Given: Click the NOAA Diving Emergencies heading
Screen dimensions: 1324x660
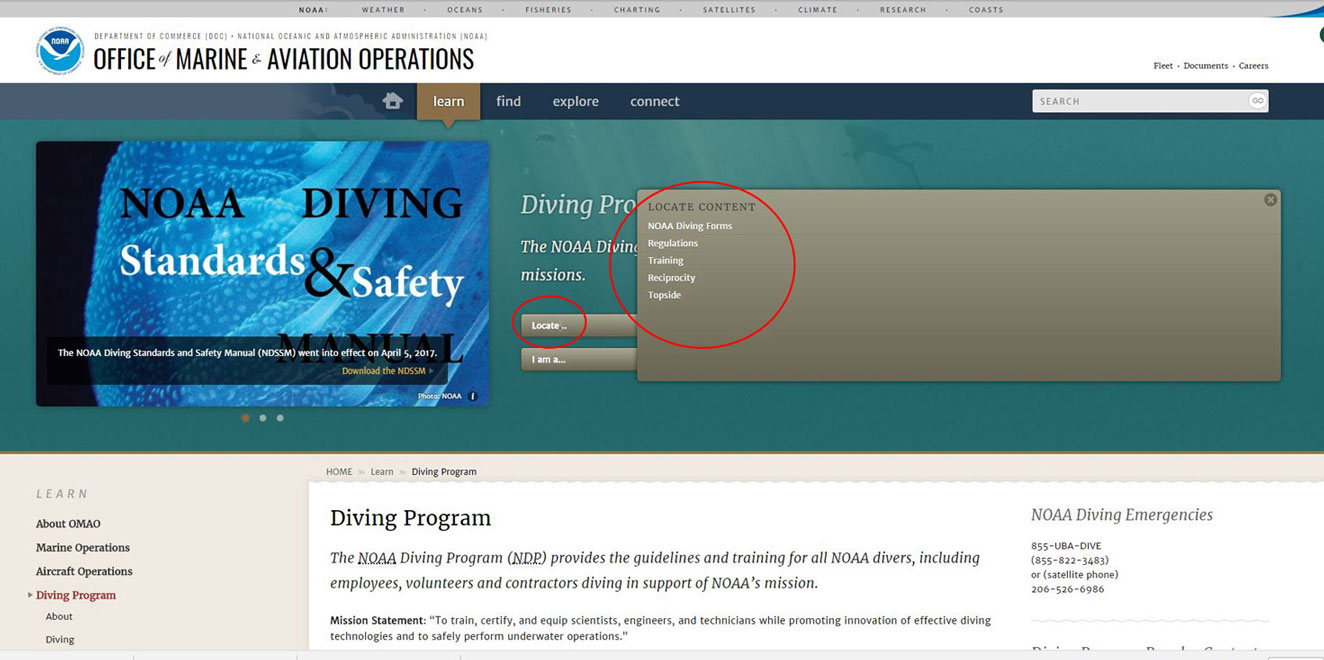Looking at the screenshot, I should (x=1122, y=515).
